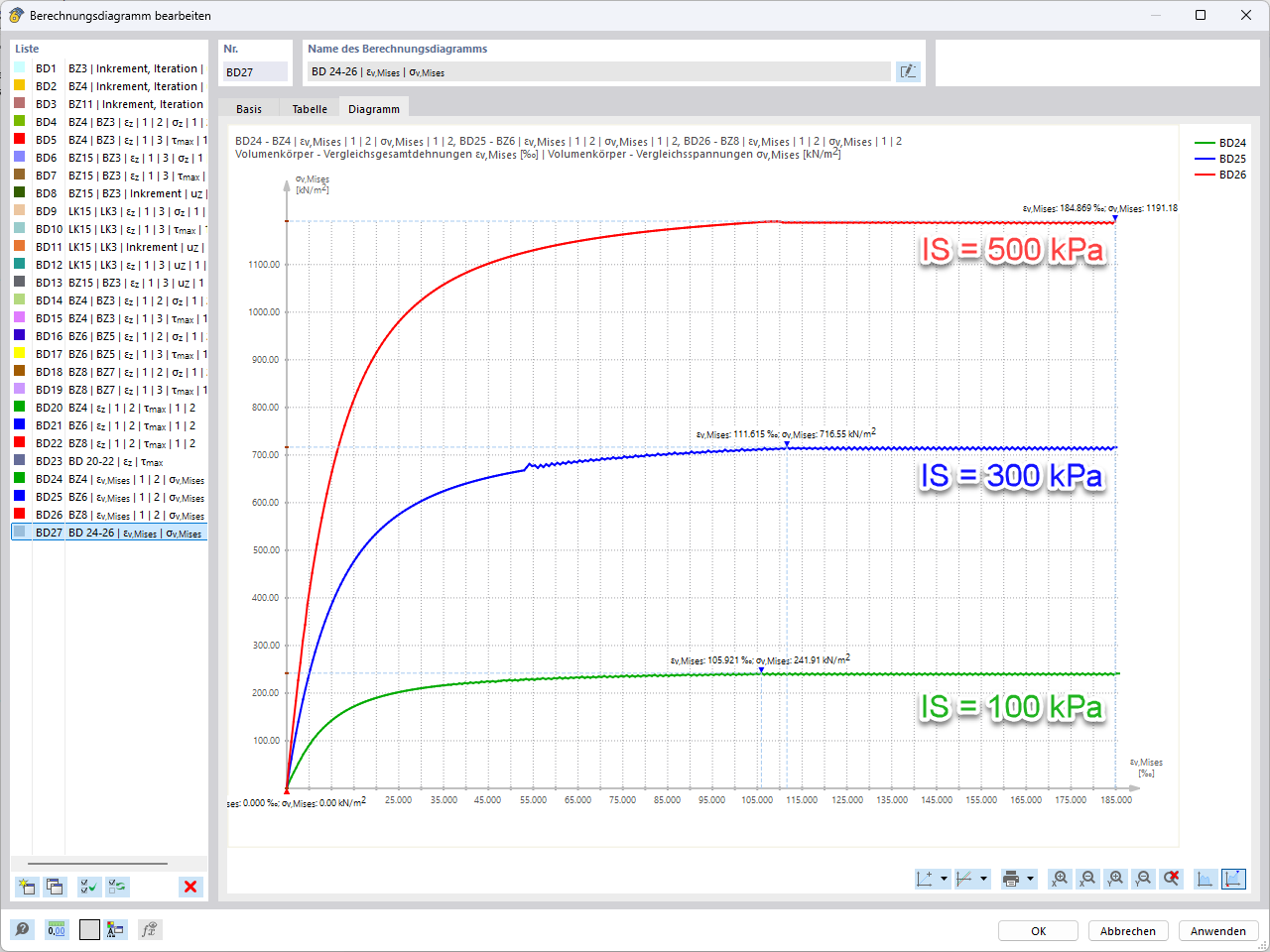Click the filled area diagram icon
Image resolution: width=1270 pixels, height=952 pixels.
(1206, 879)
